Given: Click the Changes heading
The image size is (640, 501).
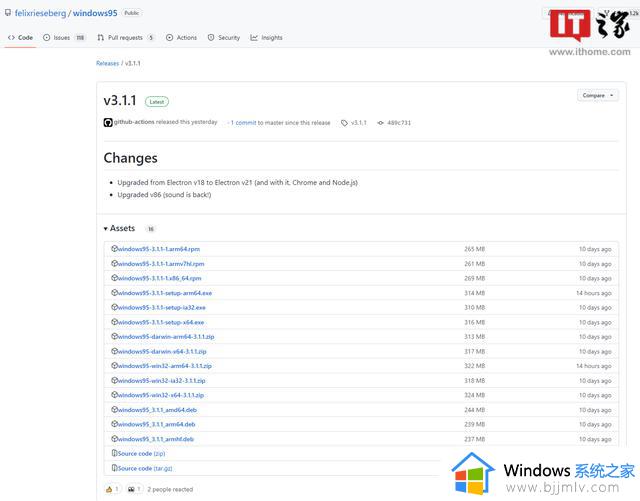Looking at the screenshot, I should point(131,158).
